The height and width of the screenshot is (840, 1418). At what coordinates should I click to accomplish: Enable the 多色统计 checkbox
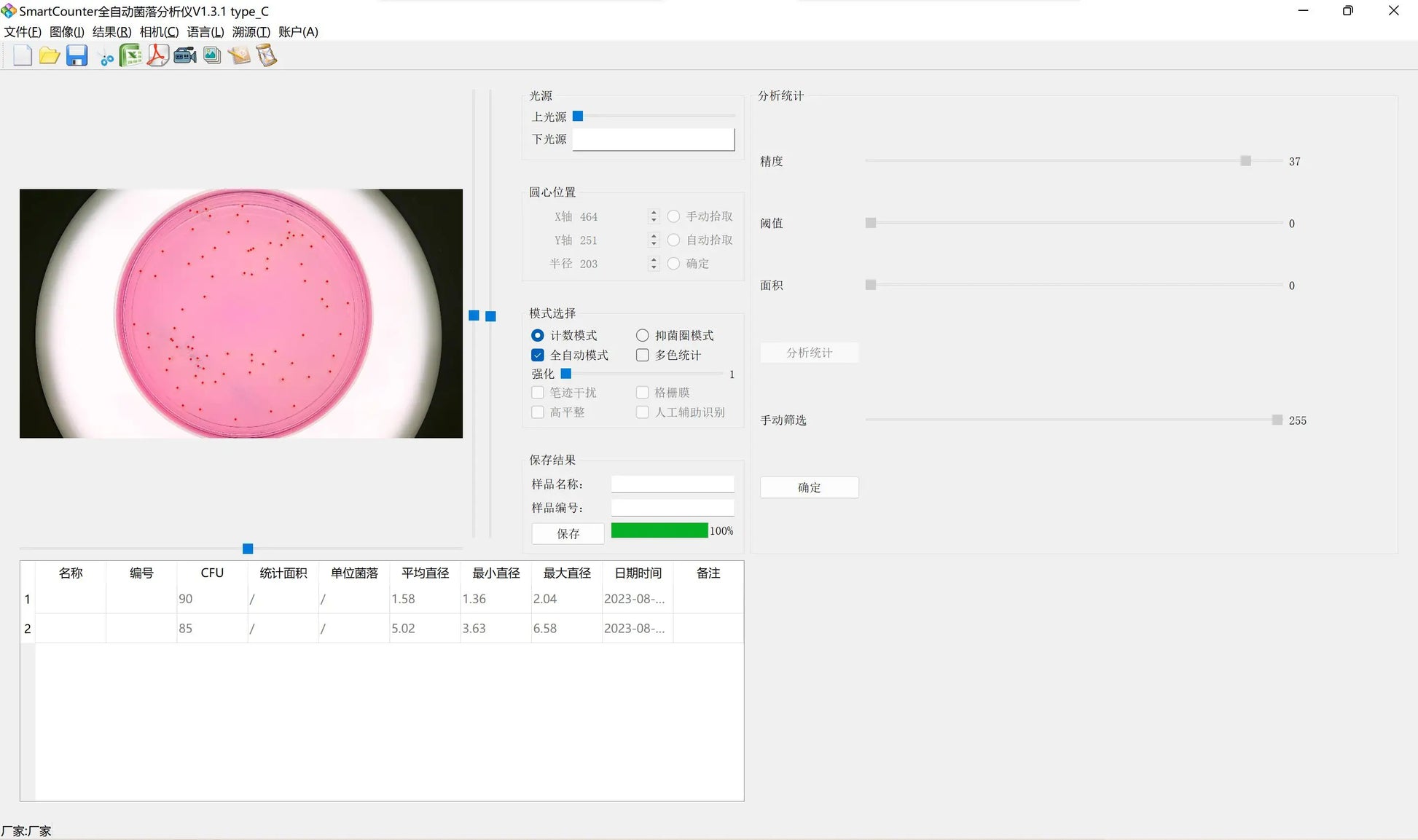(642, 356)
